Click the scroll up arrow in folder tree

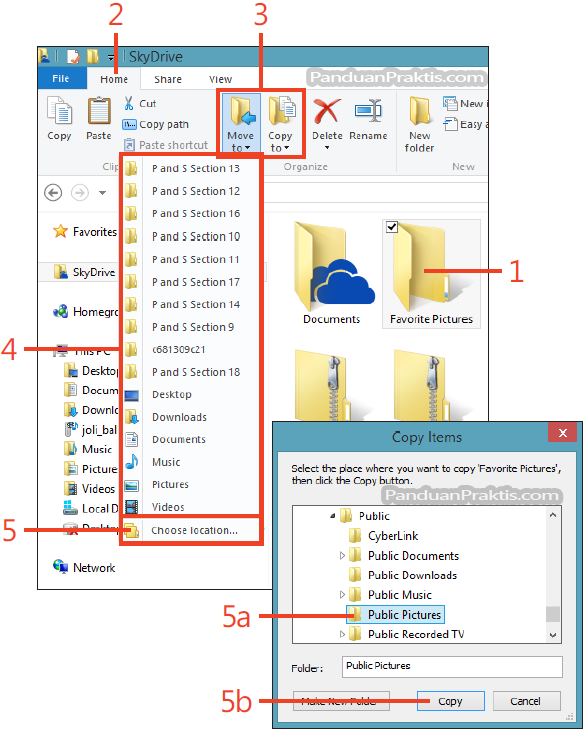coord(553,515)
